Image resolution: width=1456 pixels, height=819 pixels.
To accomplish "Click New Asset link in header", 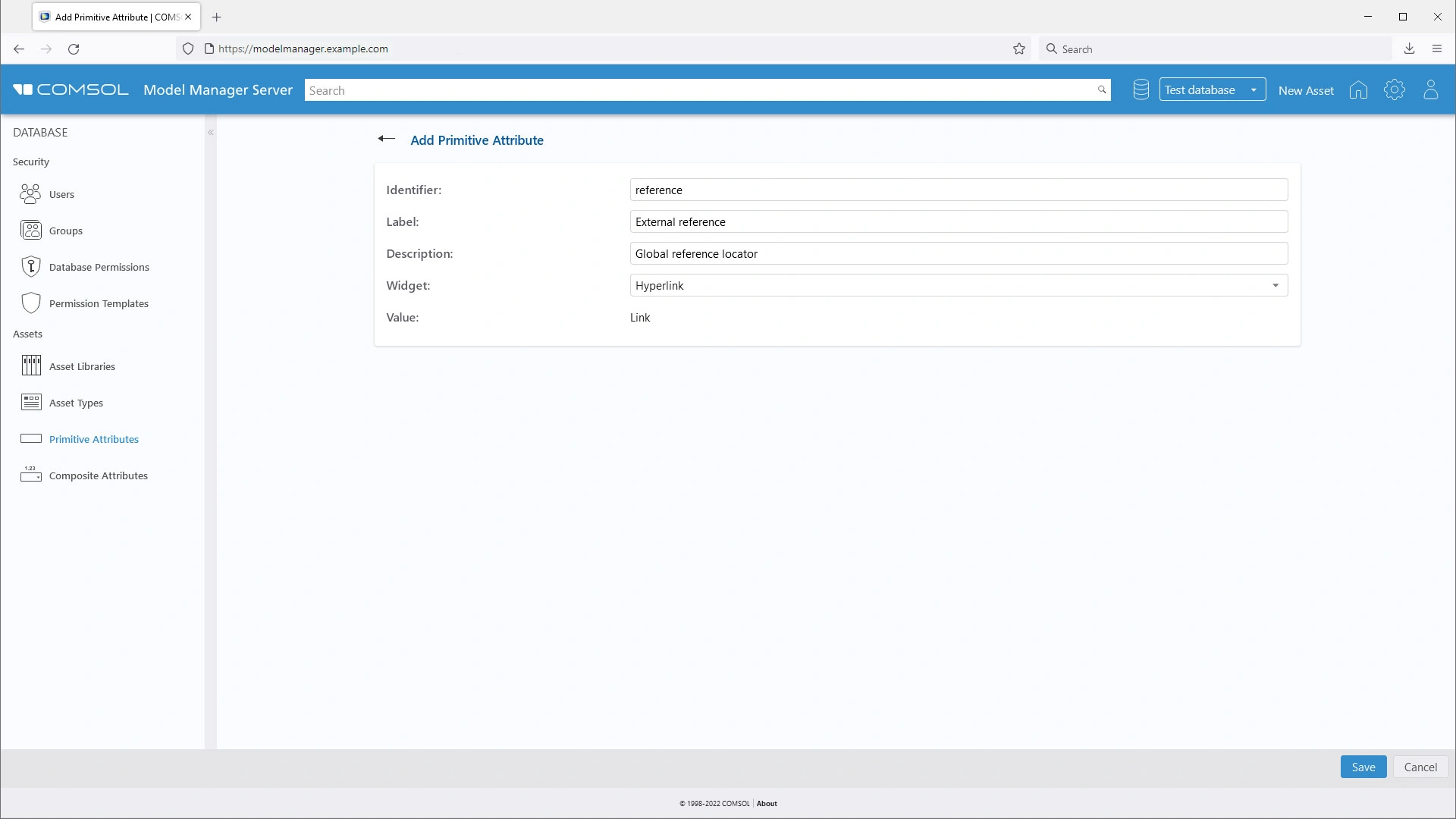I will point(1305,90).
